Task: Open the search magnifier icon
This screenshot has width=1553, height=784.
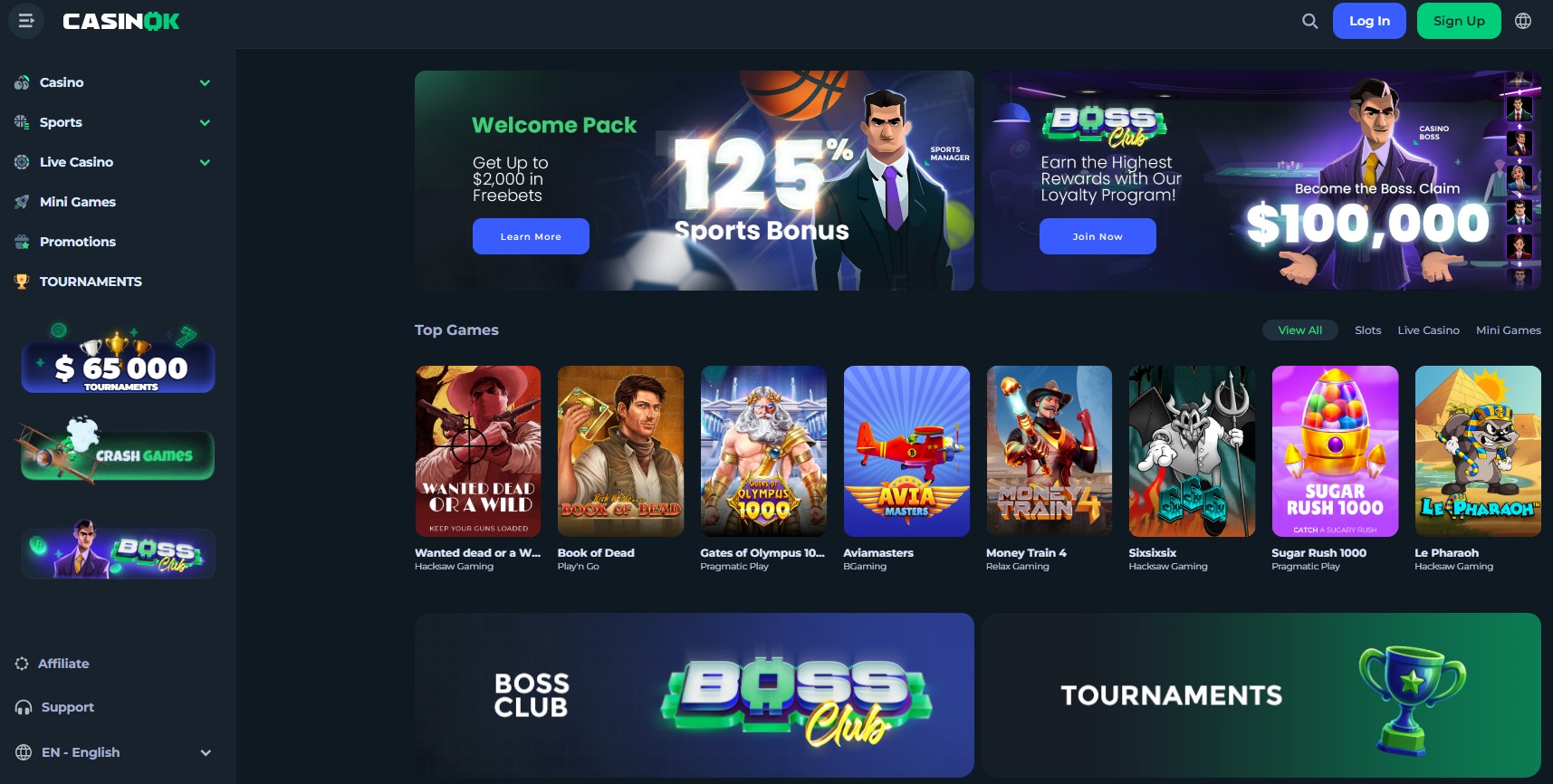Action: tap(1309, 21)
